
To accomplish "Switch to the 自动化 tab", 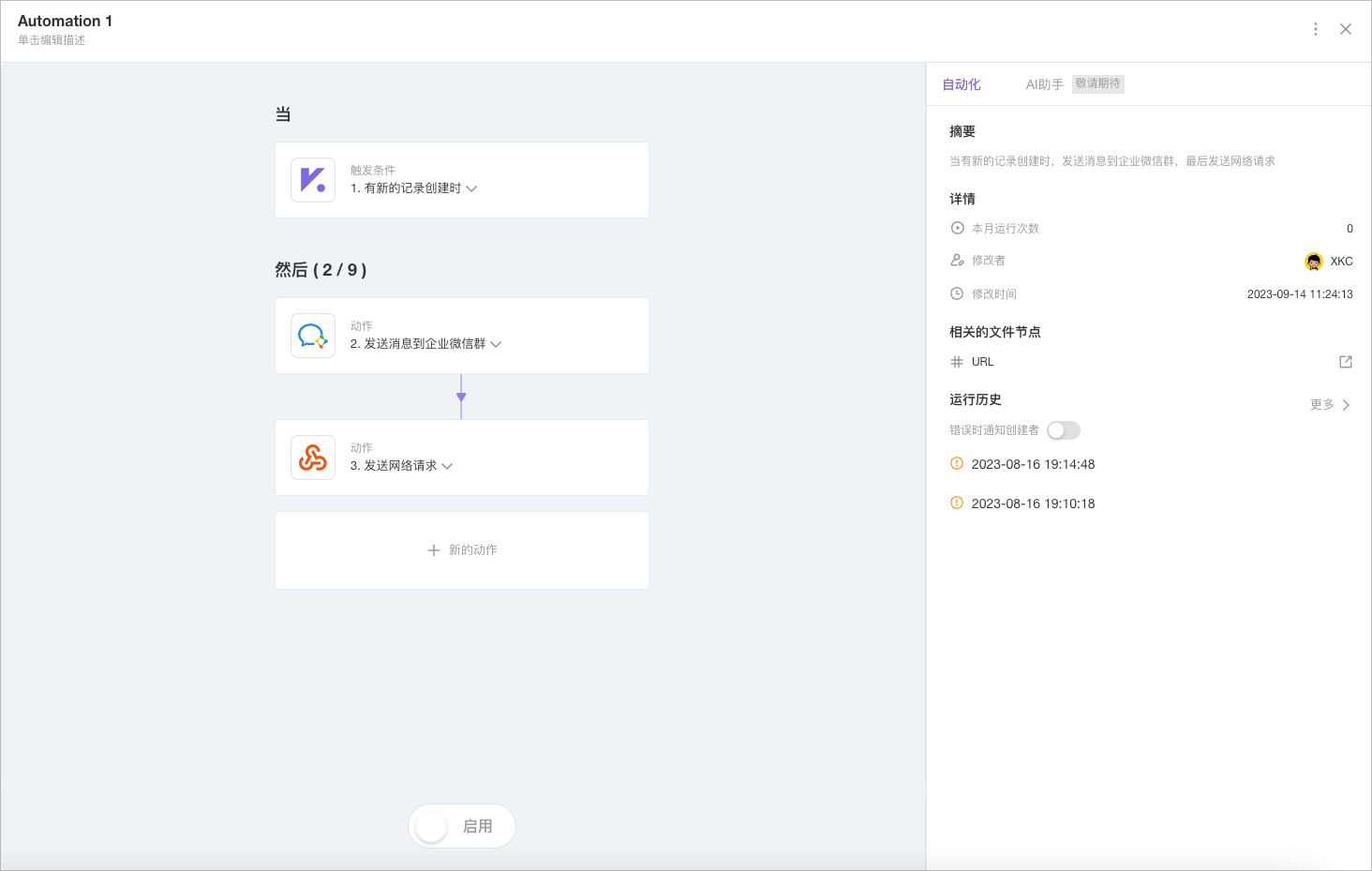I will (x=962, y=84).
